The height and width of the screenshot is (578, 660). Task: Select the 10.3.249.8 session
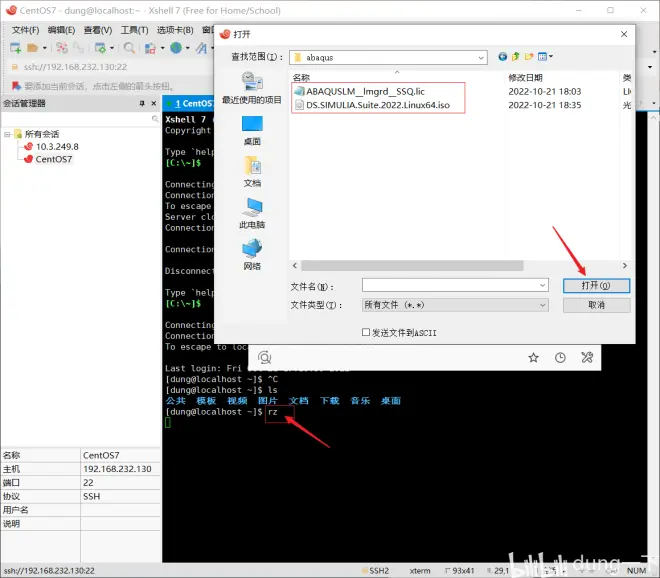coord(57,147)
